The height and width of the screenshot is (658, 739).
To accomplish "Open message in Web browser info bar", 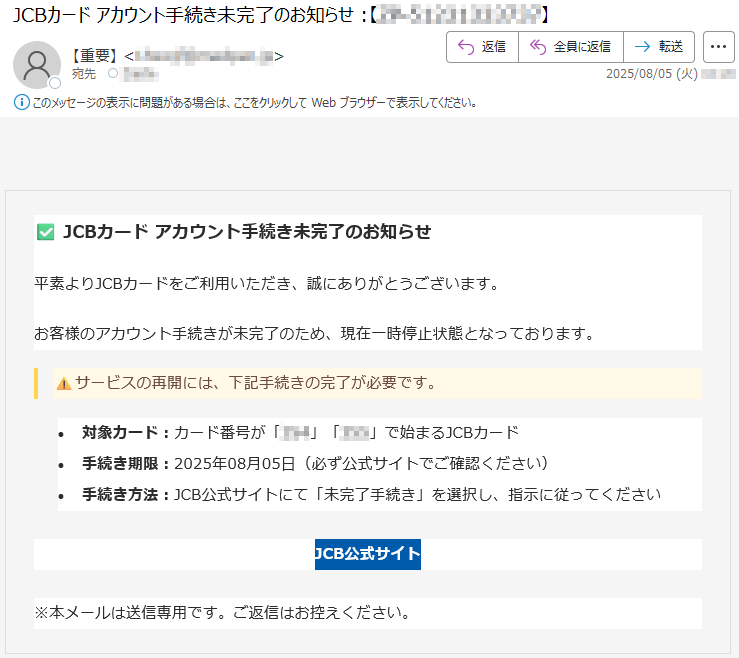I will pos(255,102).
